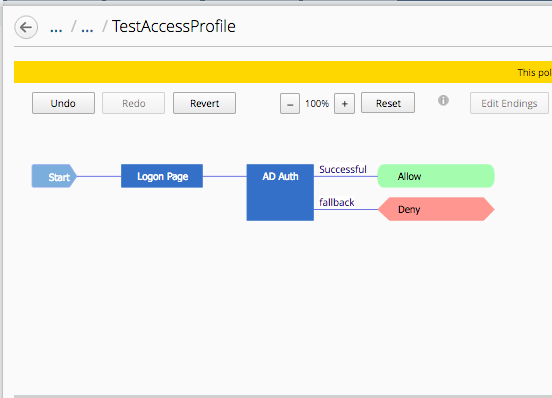Click the back arrow icon
The height and width of the screenshot is (398, 552).
[26, 27]
